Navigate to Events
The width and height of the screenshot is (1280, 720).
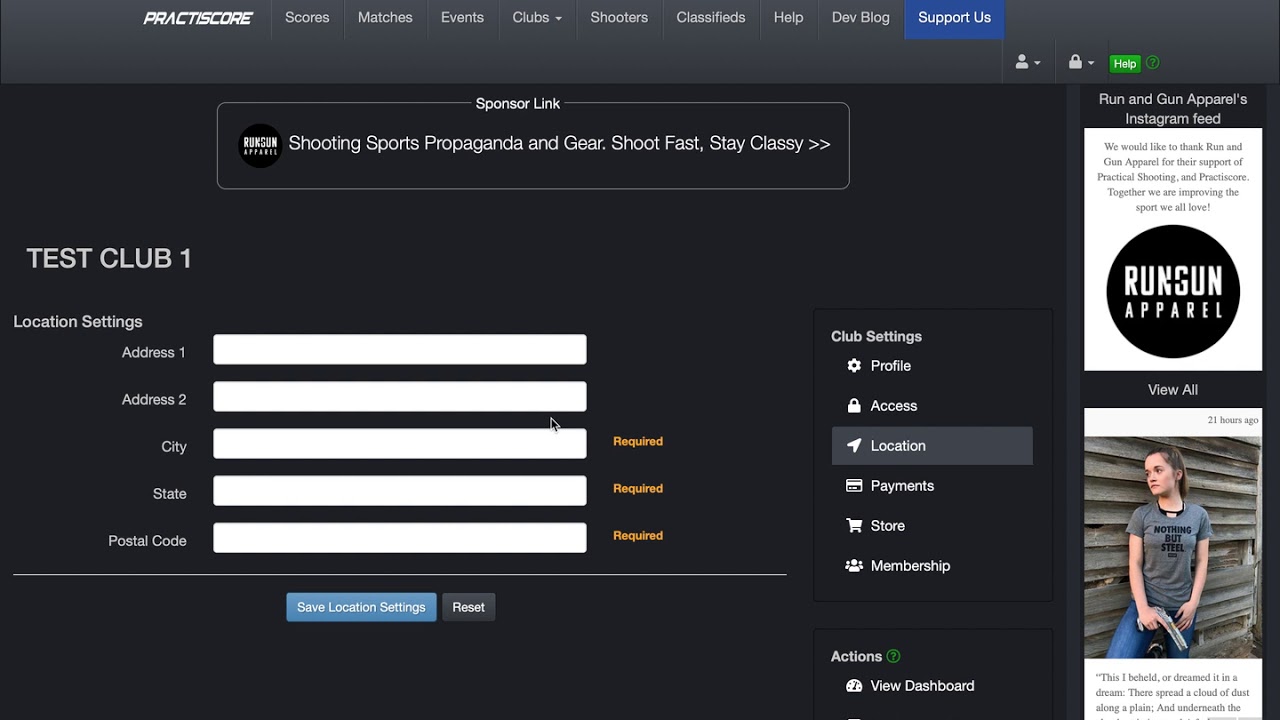(x=462, y=18)
